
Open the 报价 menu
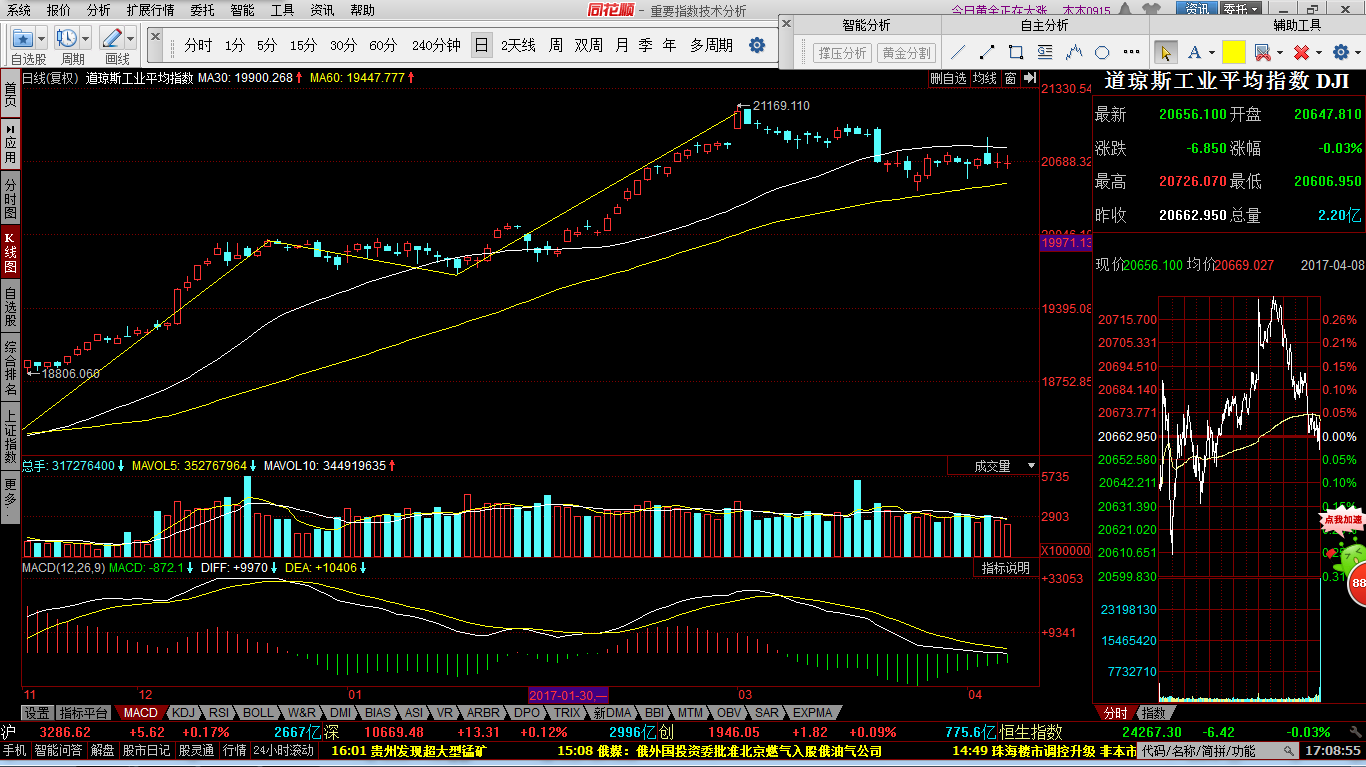(59, 10)
